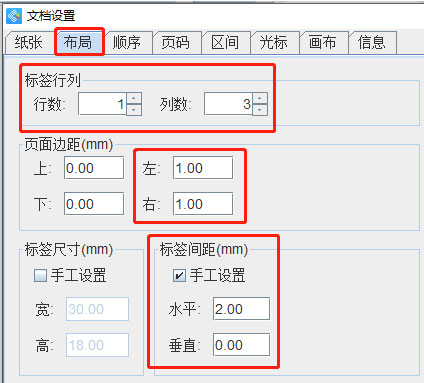
Task: Open the 区间 tab
Action: click(x=225, y=43)
